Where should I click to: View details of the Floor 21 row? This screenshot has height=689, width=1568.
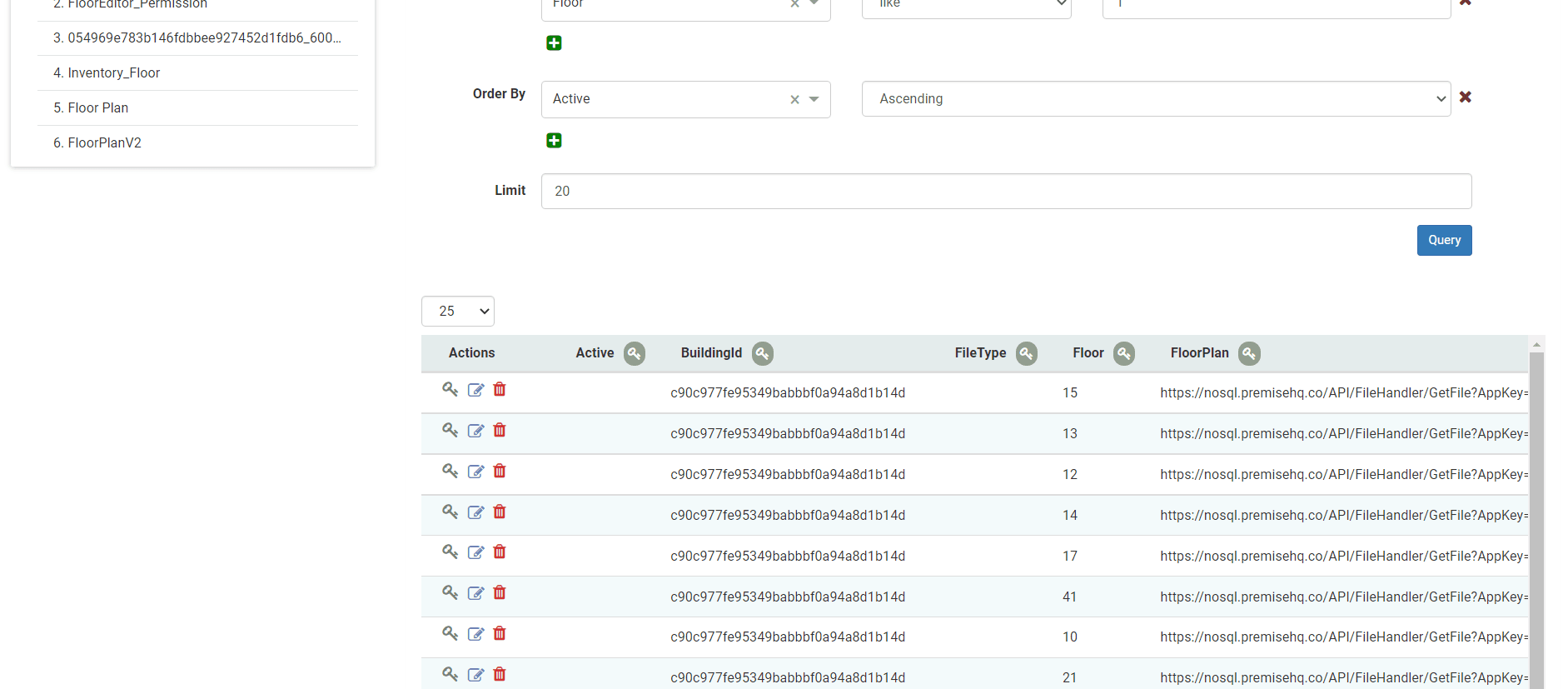click(x=450, y=674)
